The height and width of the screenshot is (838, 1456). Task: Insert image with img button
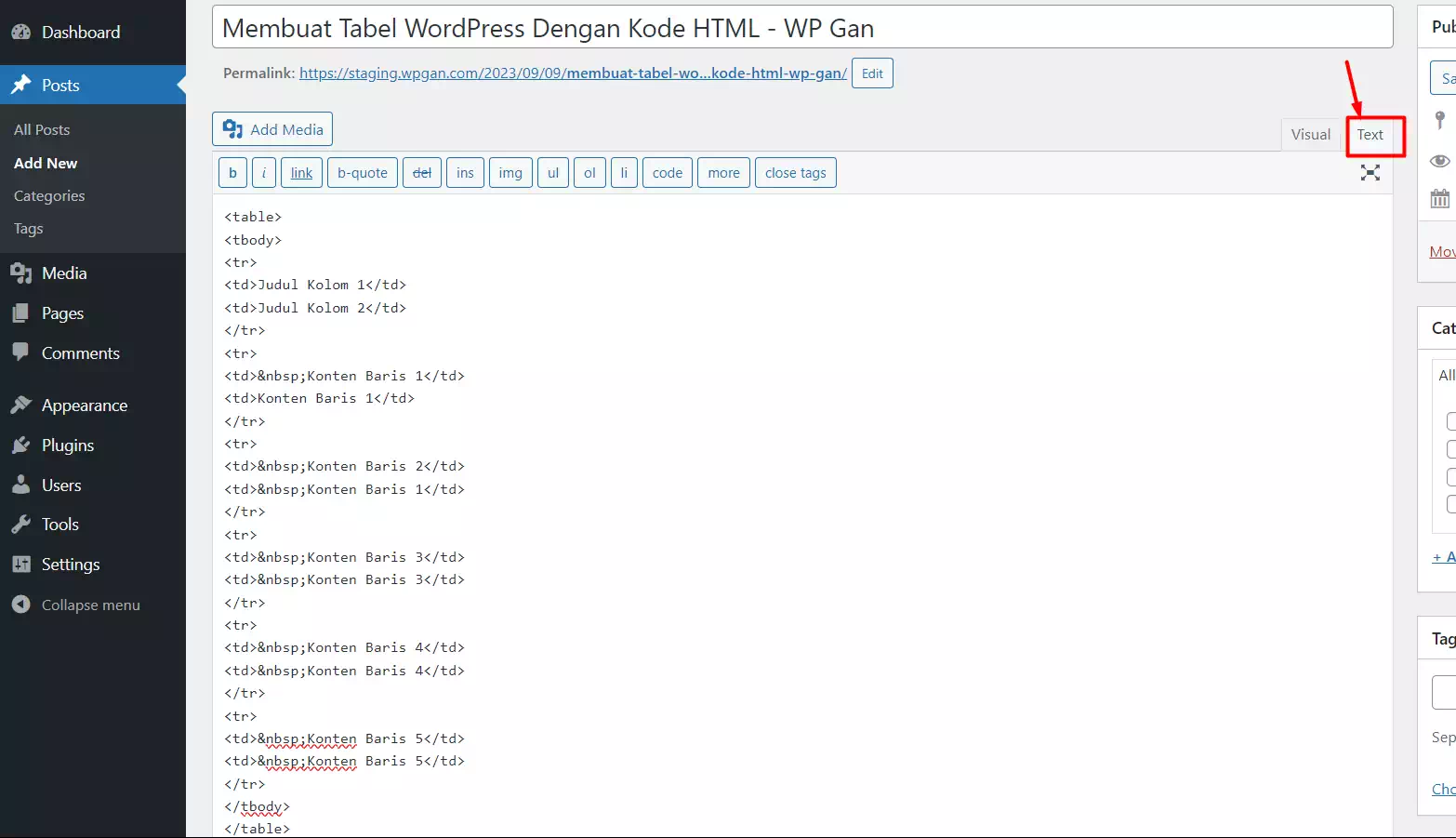[x=510, y=173]
